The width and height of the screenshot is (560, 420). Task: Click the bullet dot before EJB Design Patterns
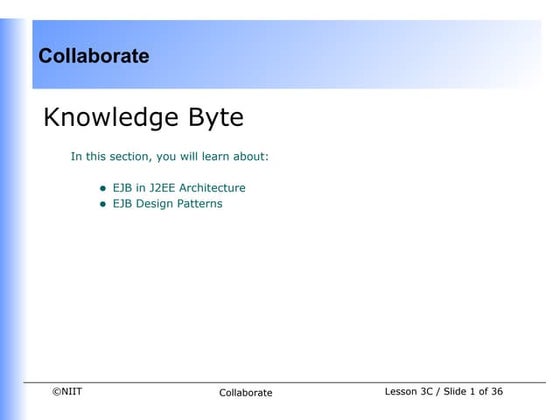(x=103, y=204)
